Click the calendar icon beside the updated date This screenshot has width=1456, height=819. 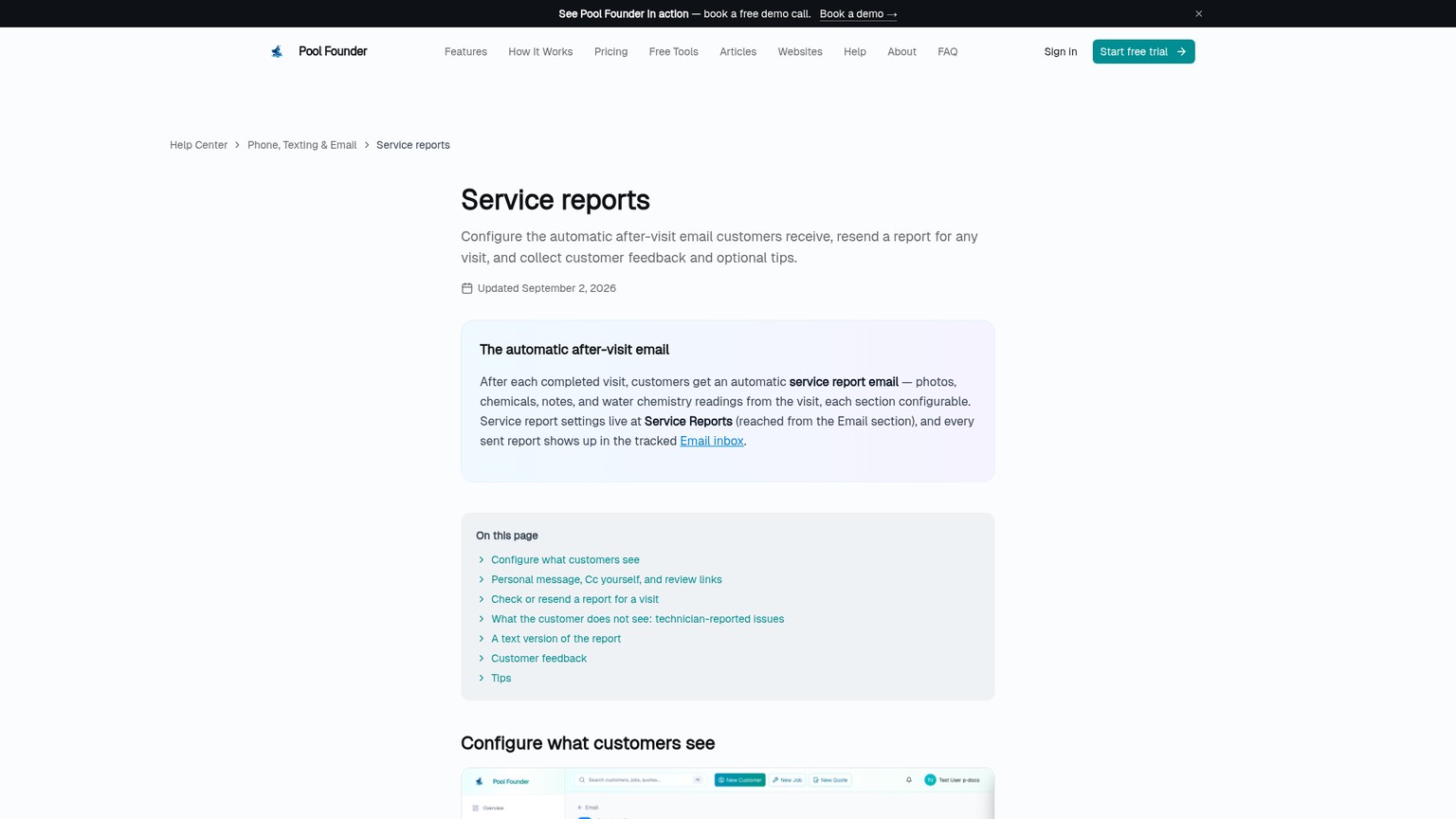pos(466,288)
